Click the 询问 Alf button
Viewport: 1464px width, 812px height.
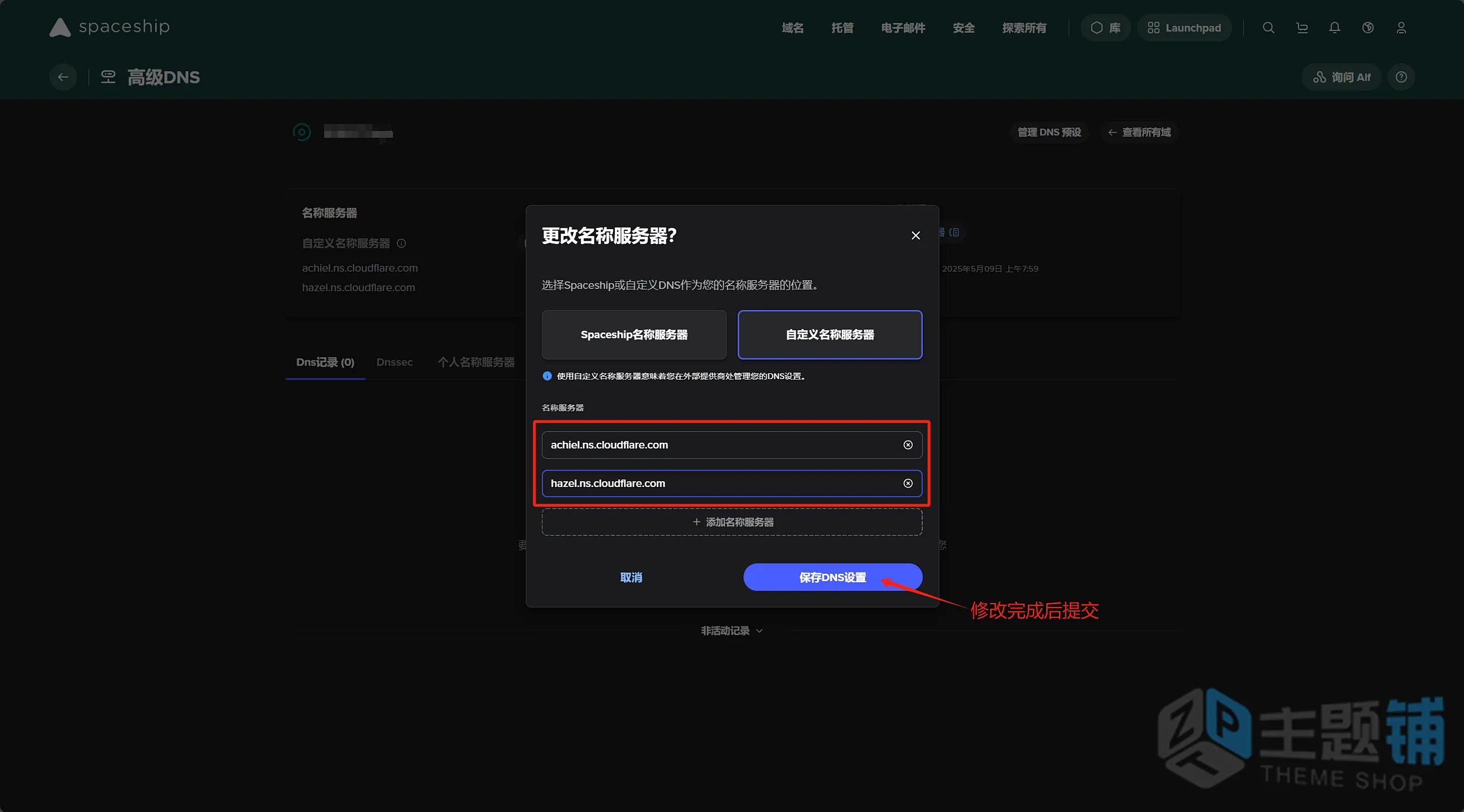pyautogui.click(x=1342, y=77)
